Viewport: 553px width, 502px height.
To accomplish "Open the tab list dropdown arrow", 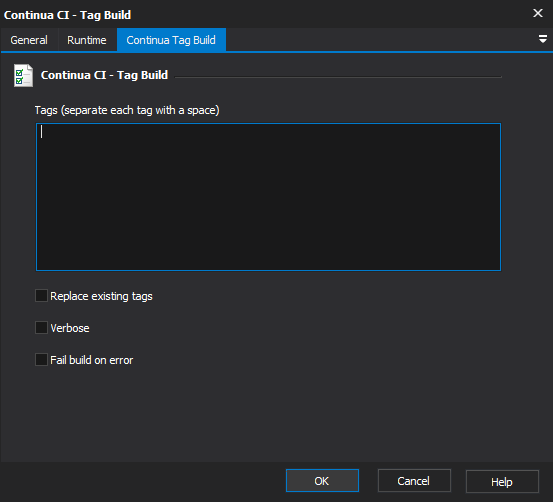I will (543, 39).
